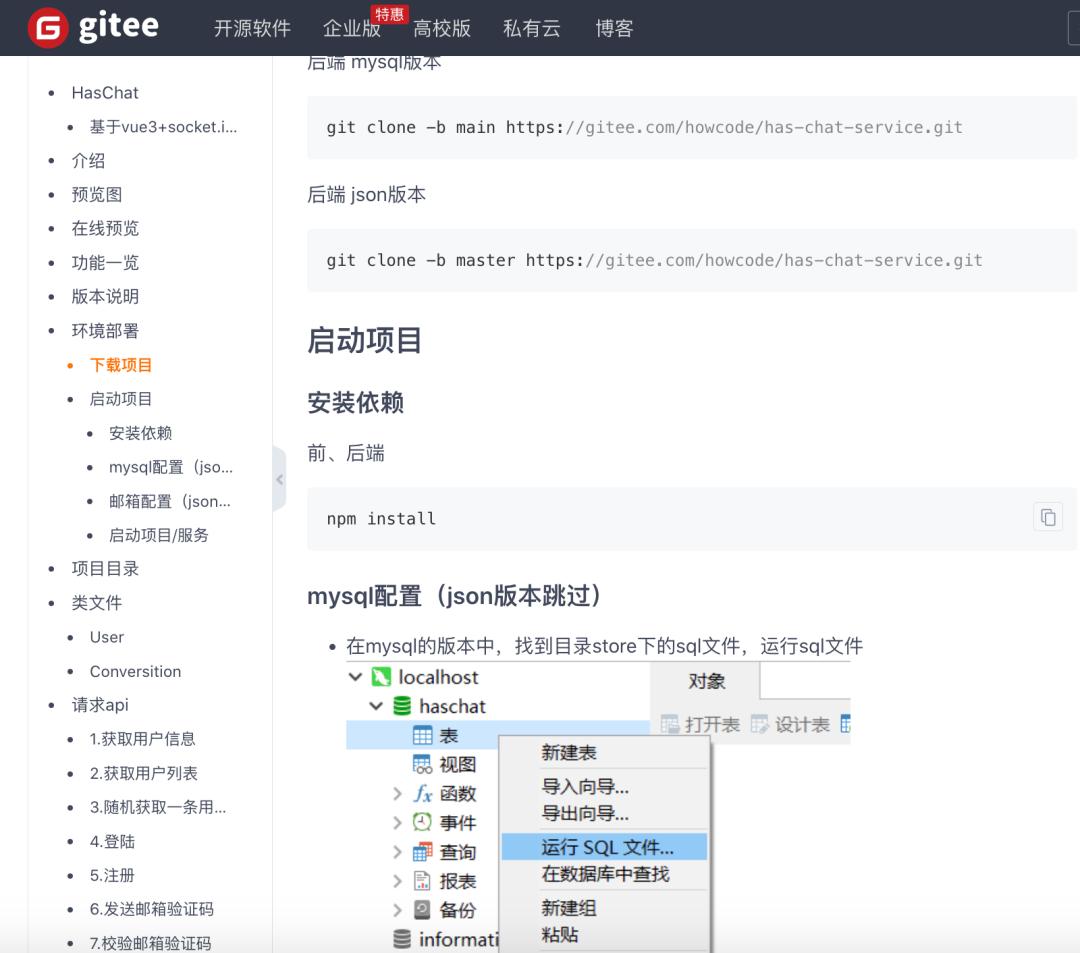Click the Gitee logo icon
1080x953 pixels.
coord(48,28)
